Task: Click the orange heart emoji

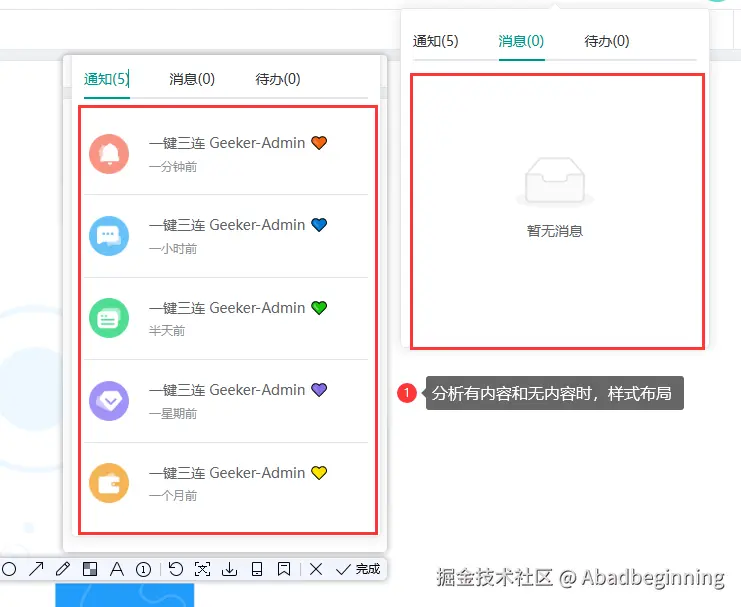Action: tap(319, 142)
